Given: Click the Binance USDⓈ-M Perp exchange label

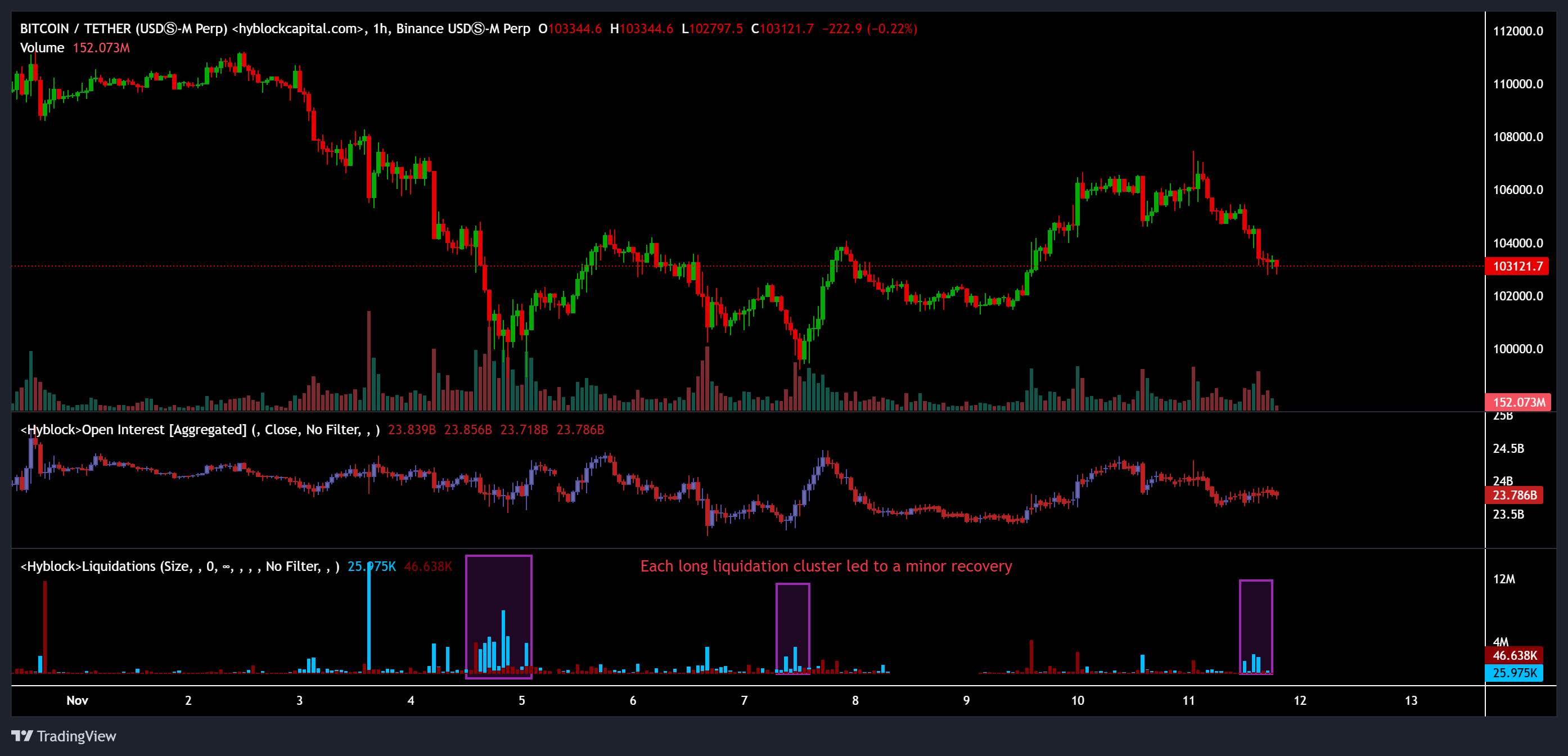Looking at the screenshot, I should coord(463,28).
